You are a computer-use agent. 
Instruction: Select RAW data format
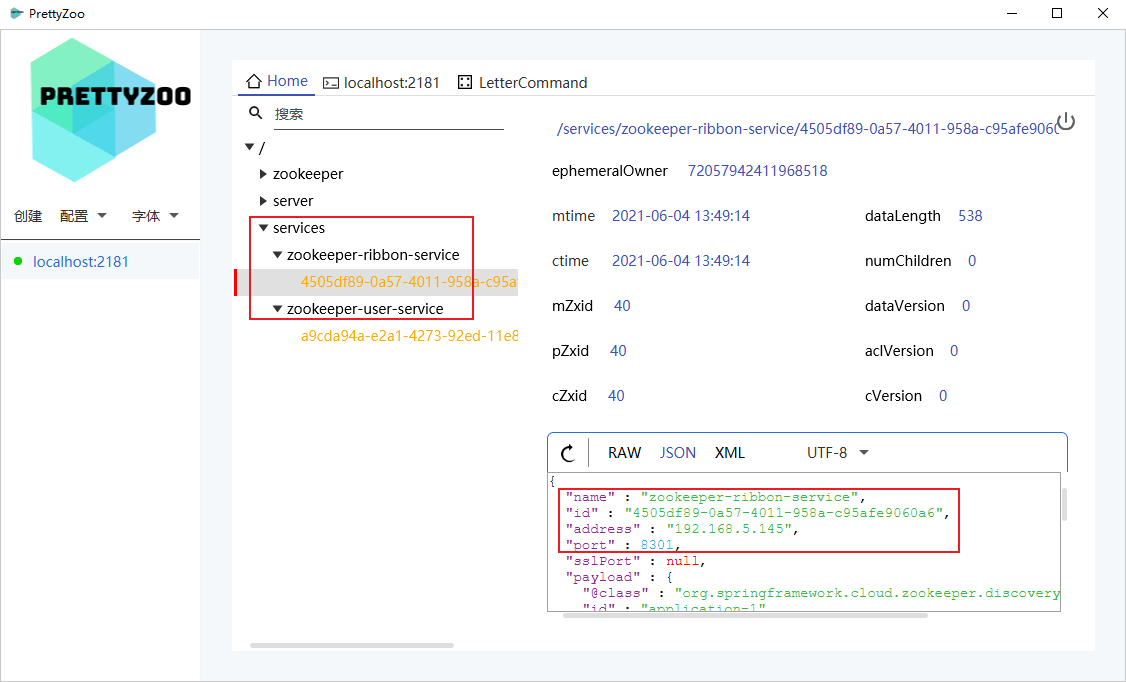(x=624, y=453)
